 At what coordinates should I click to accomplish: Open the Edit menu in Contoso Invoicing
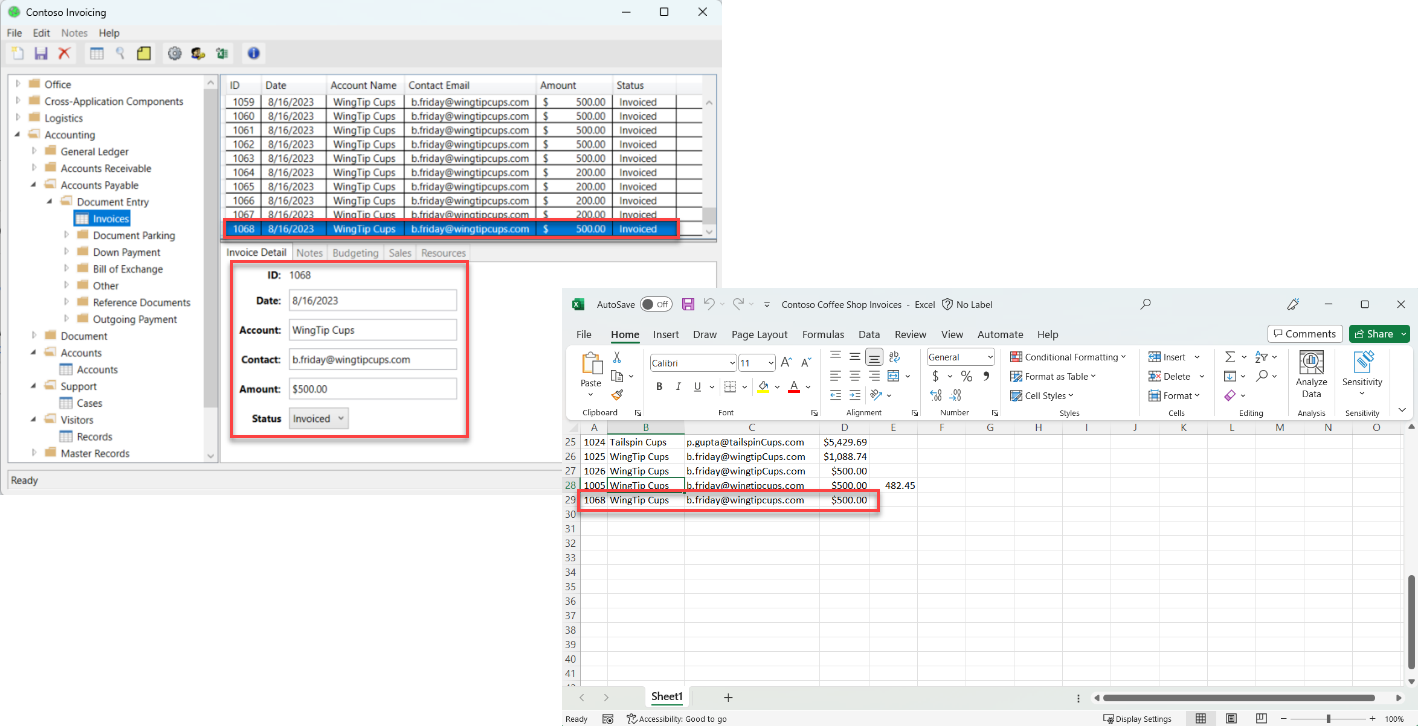coord(41,33)
